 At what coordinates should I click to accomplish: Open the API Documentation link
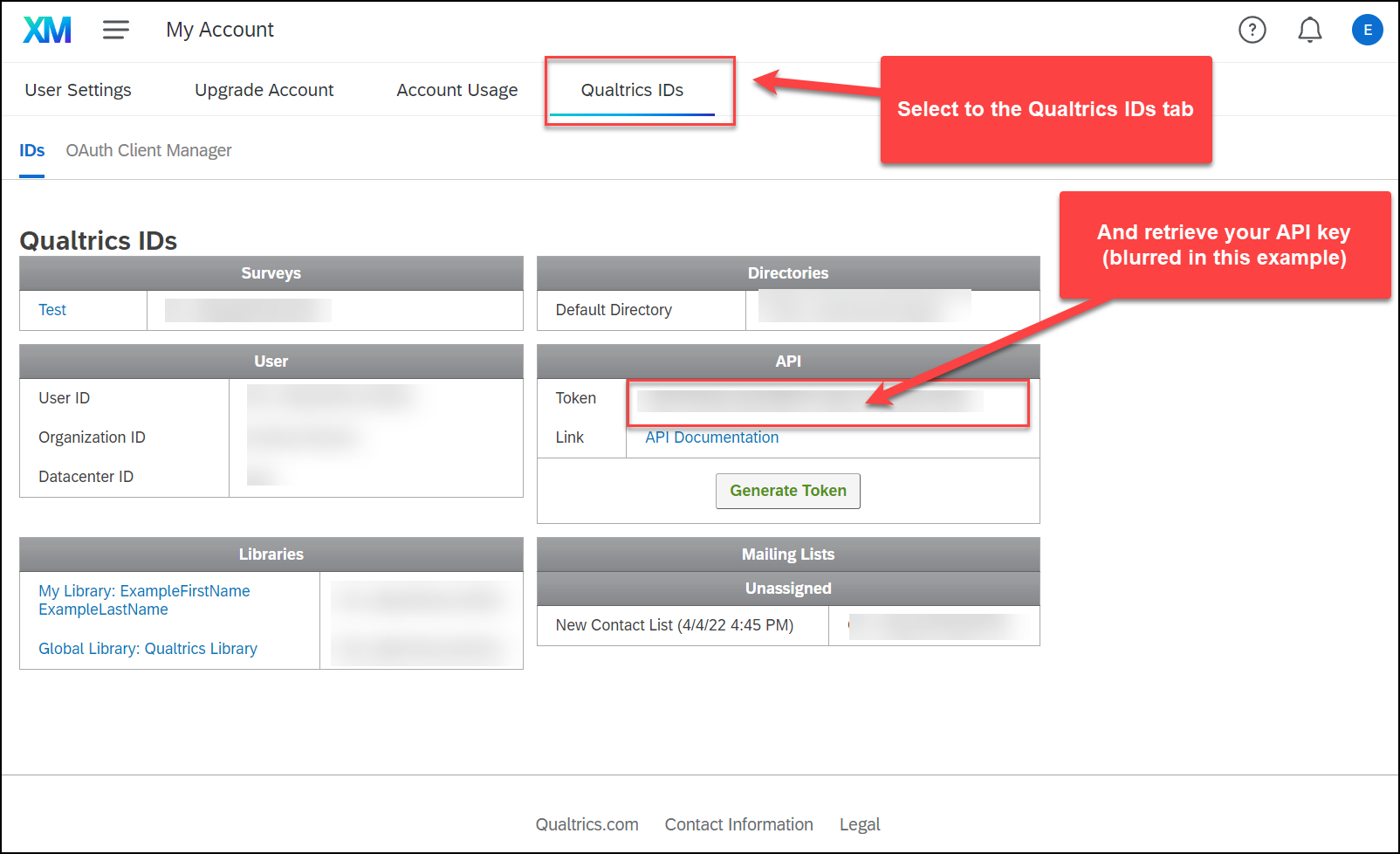pos(711,437)
